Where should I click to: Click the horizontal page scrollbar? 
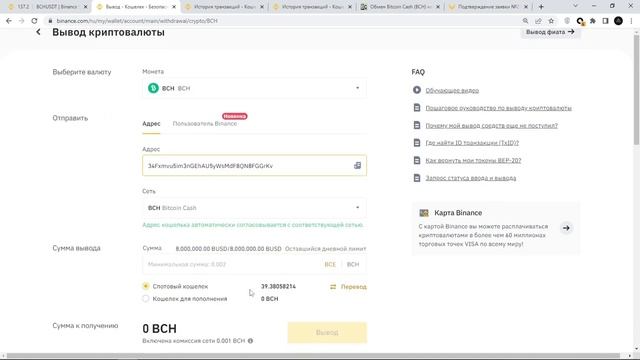tap(313, 356)
